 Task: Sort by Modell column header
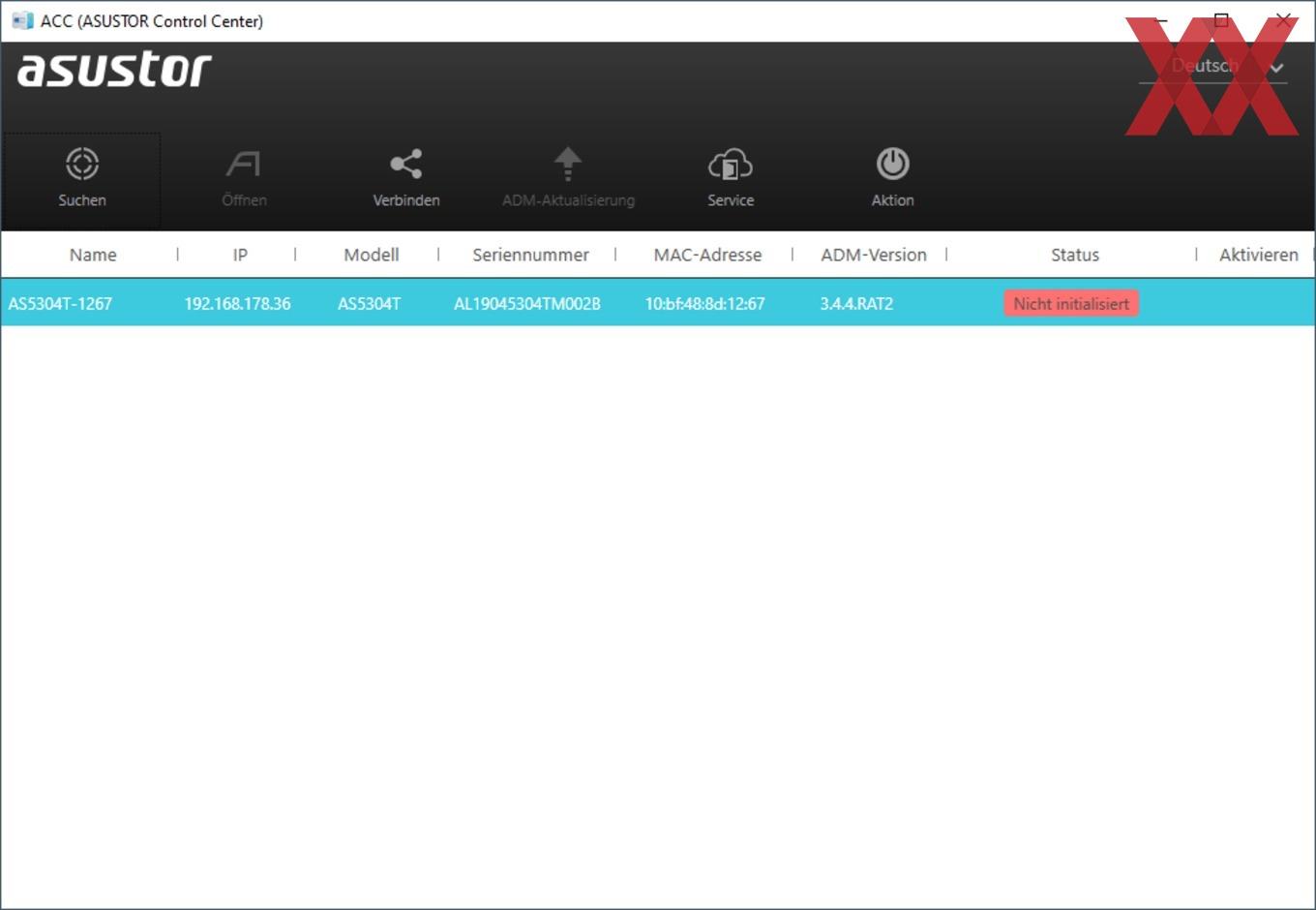[372, 255]
